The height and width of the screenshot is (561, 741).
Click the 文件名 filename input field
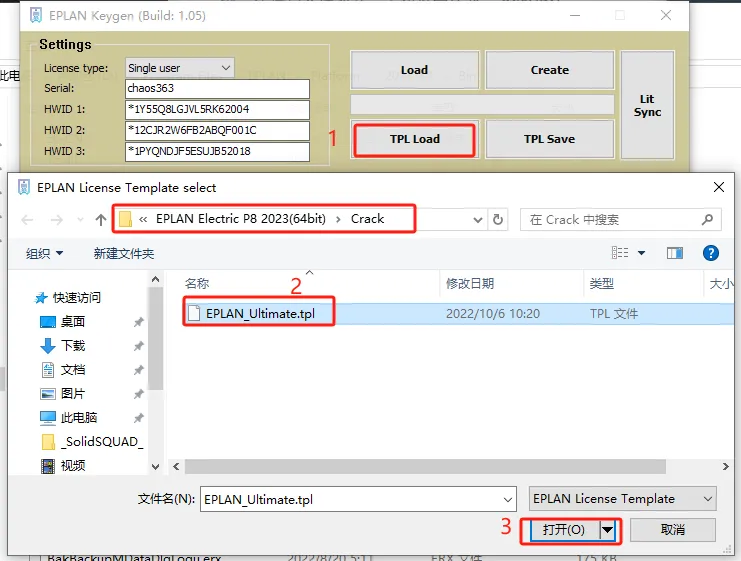coord(358,500)
